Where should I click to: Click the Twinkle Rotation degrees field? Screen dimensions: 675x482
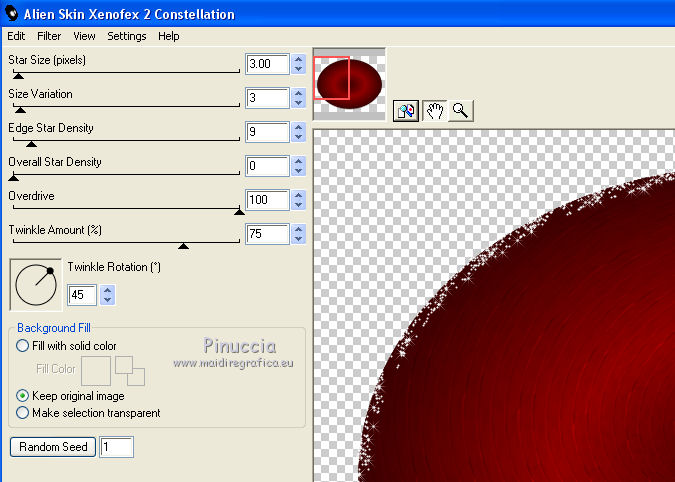tap(82, 295)
